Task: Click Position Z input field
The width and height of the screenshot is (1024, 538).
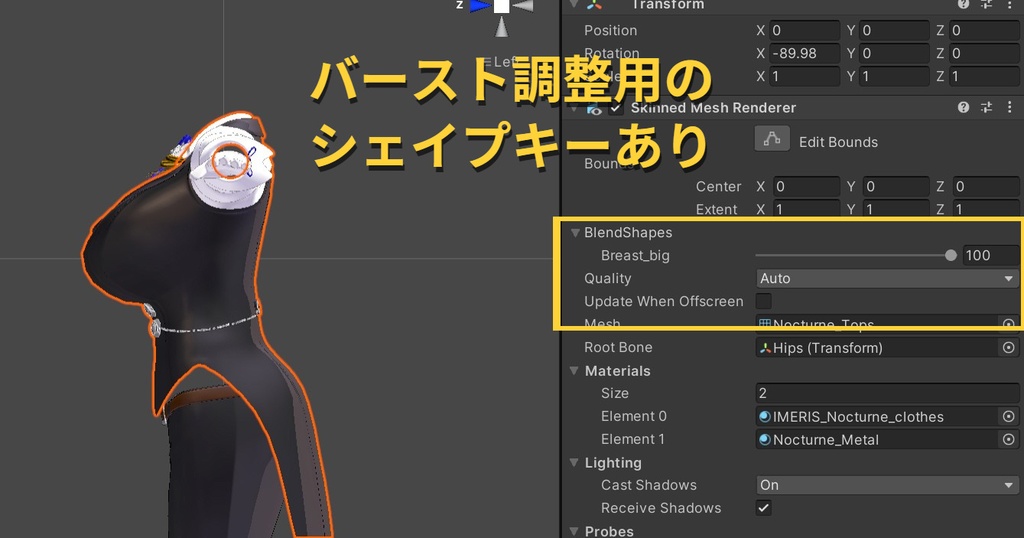Action: pos(985,30)
